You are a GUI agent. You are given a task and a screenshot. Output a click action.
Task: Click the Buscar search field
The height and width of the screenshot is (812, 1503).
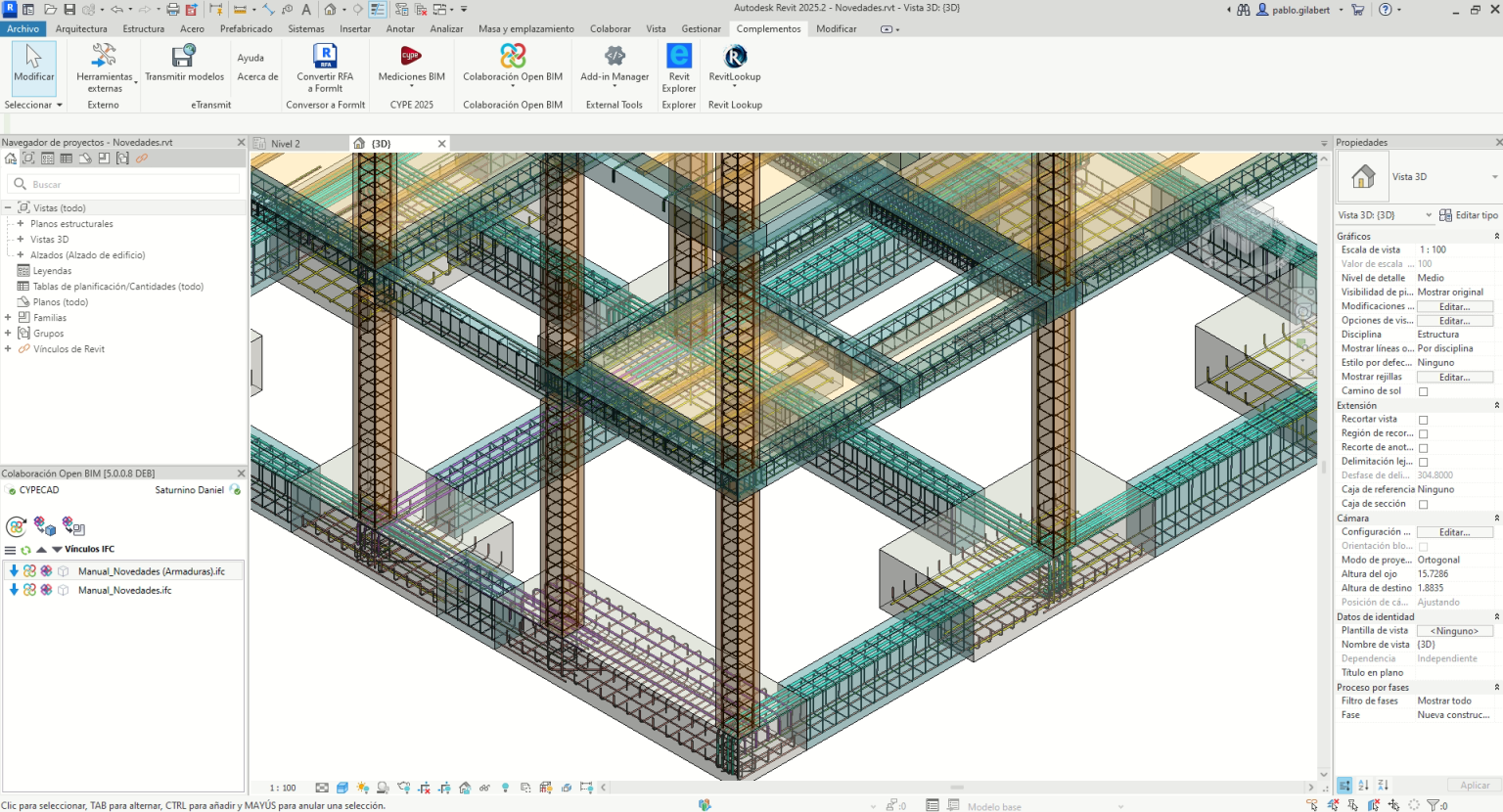[122, 184]
